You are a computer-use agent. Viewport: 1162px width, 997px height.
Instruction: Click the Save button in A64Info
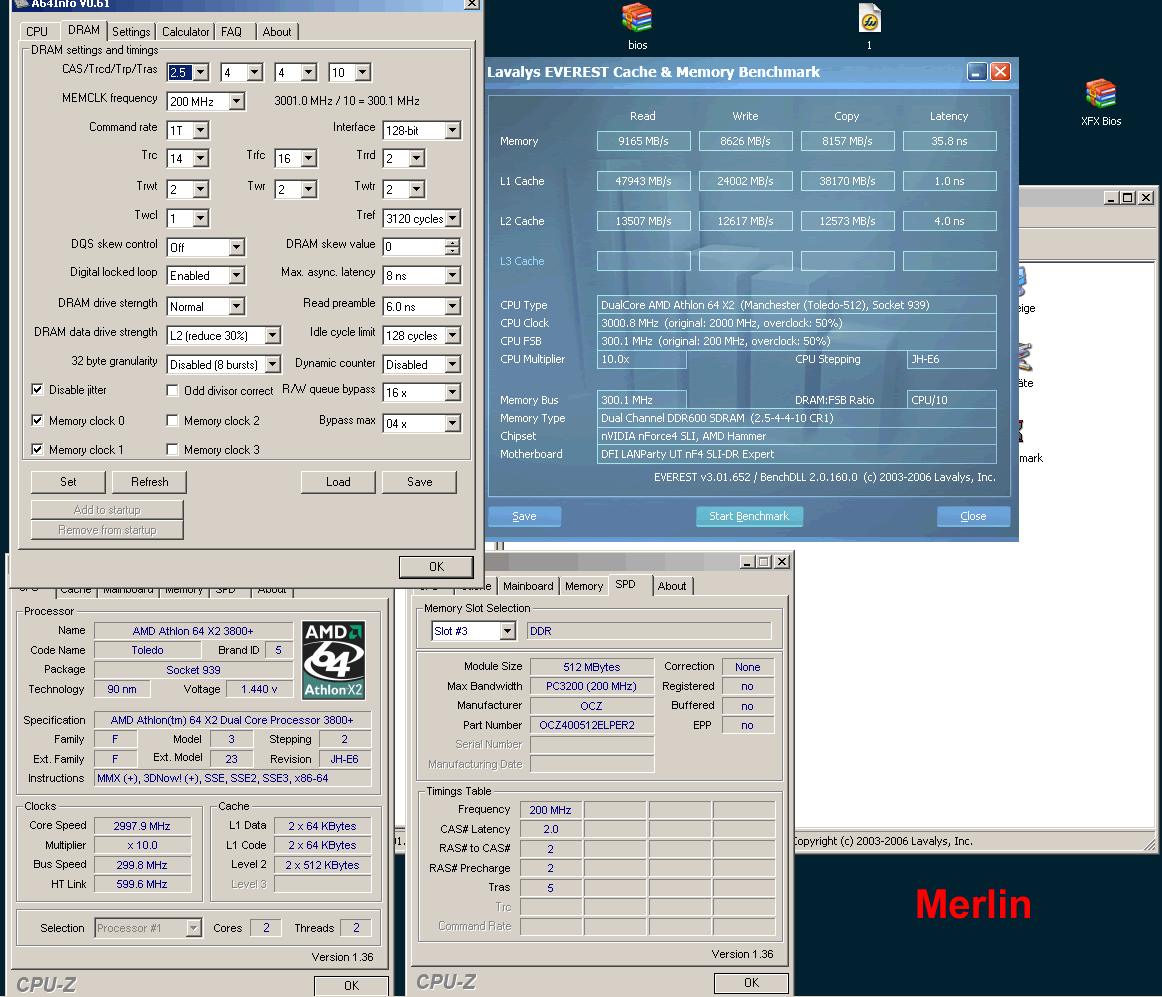(419, 482)
